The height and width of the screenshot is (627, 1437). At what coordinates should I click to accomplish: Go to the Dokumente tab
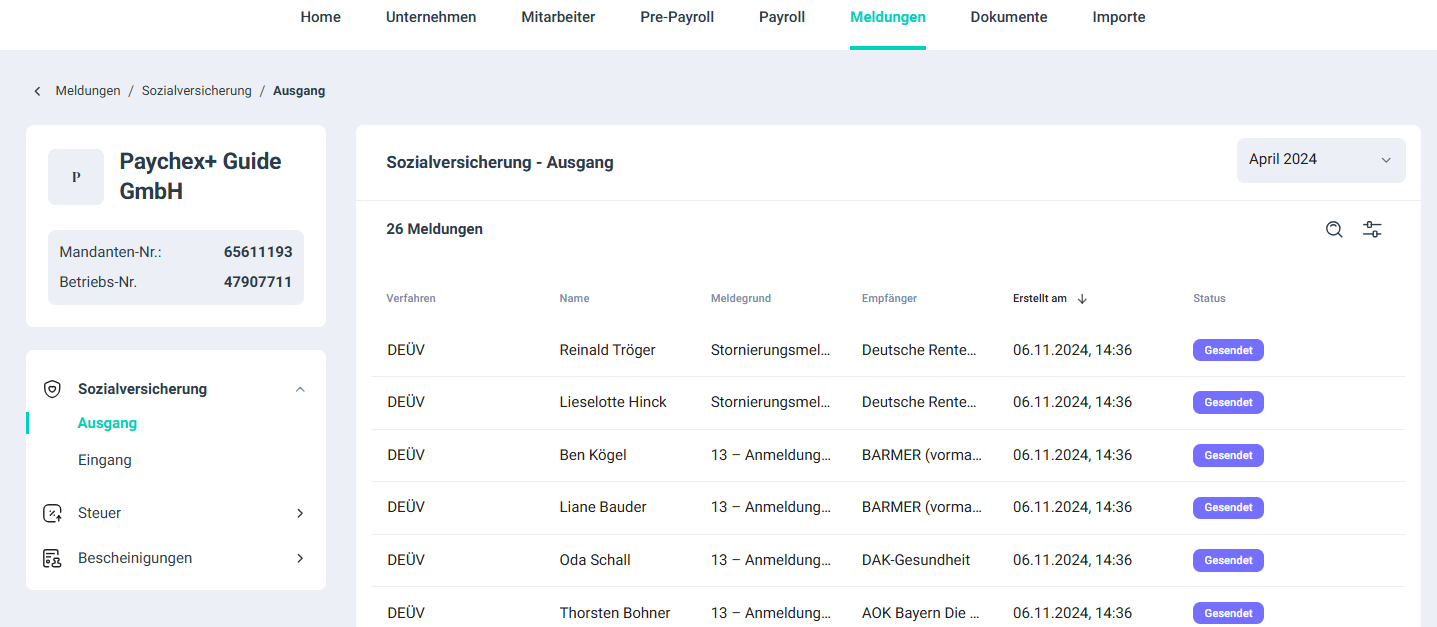[1009, 17]
